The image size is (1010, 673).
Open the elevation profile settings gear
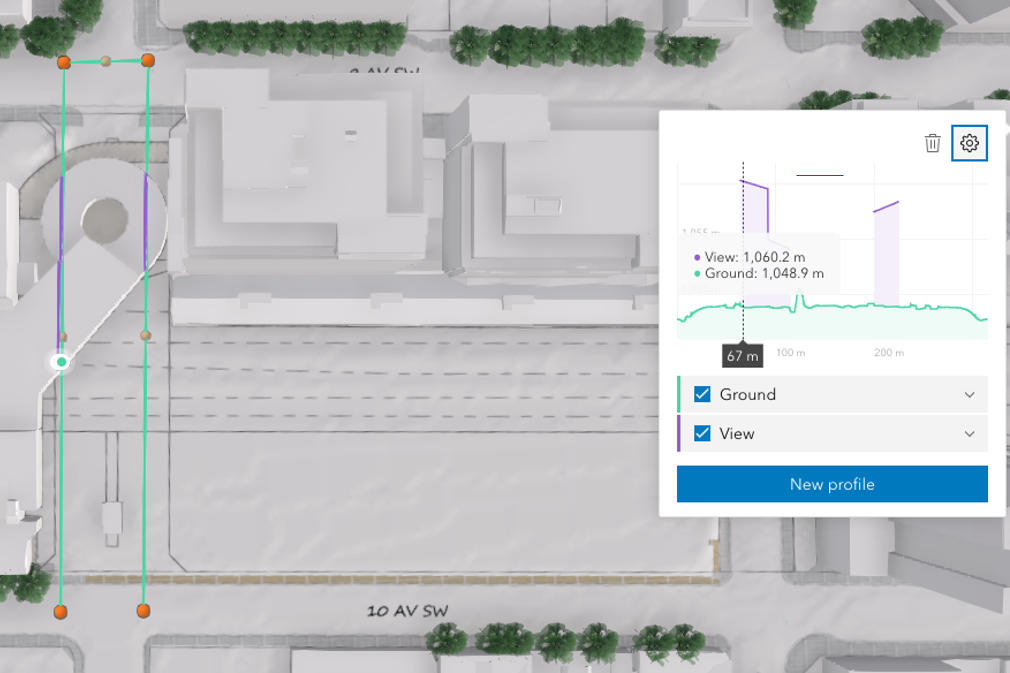969,143
